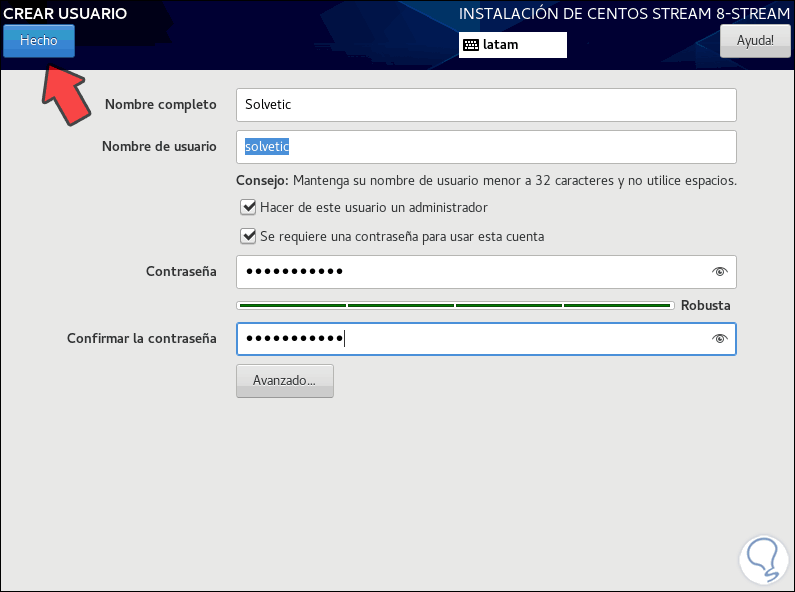Click the Hecho button

[39, 41]
